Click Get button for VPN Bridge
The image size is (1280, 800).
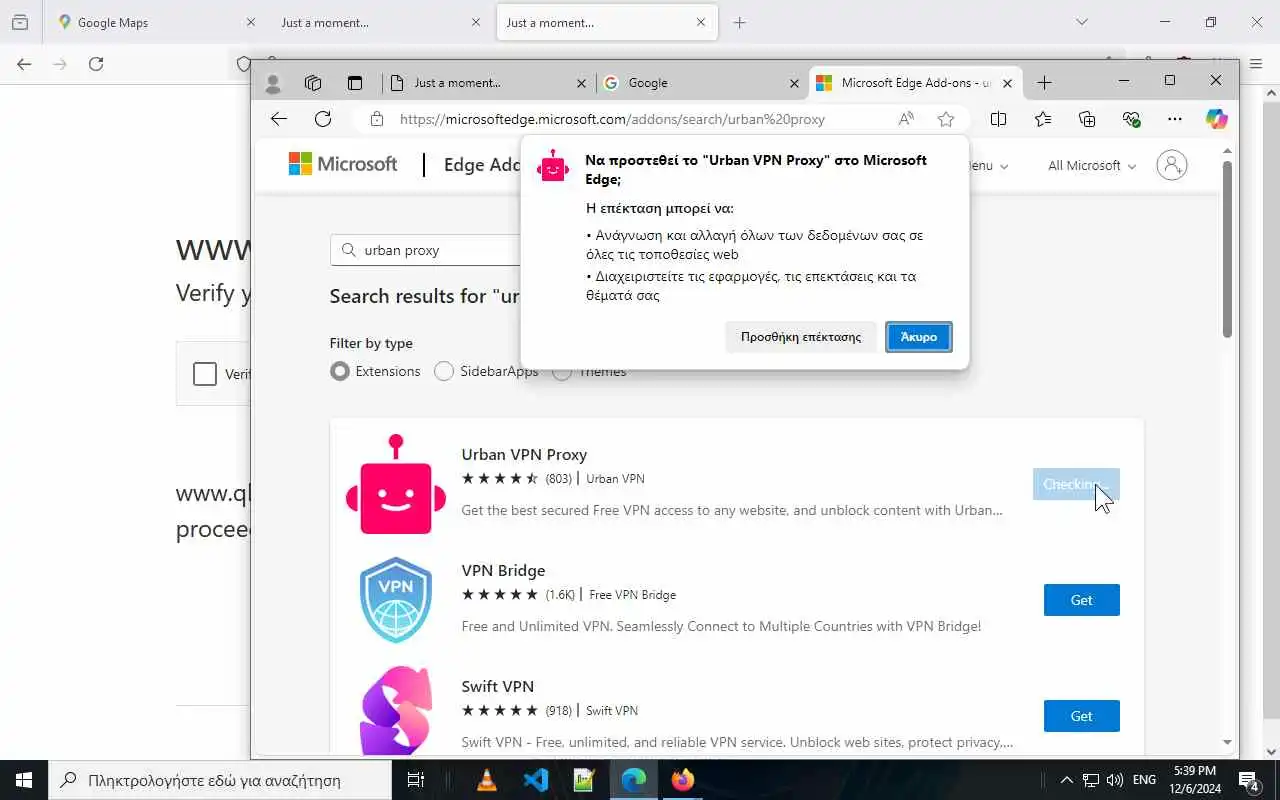(x=1082, y=600)
